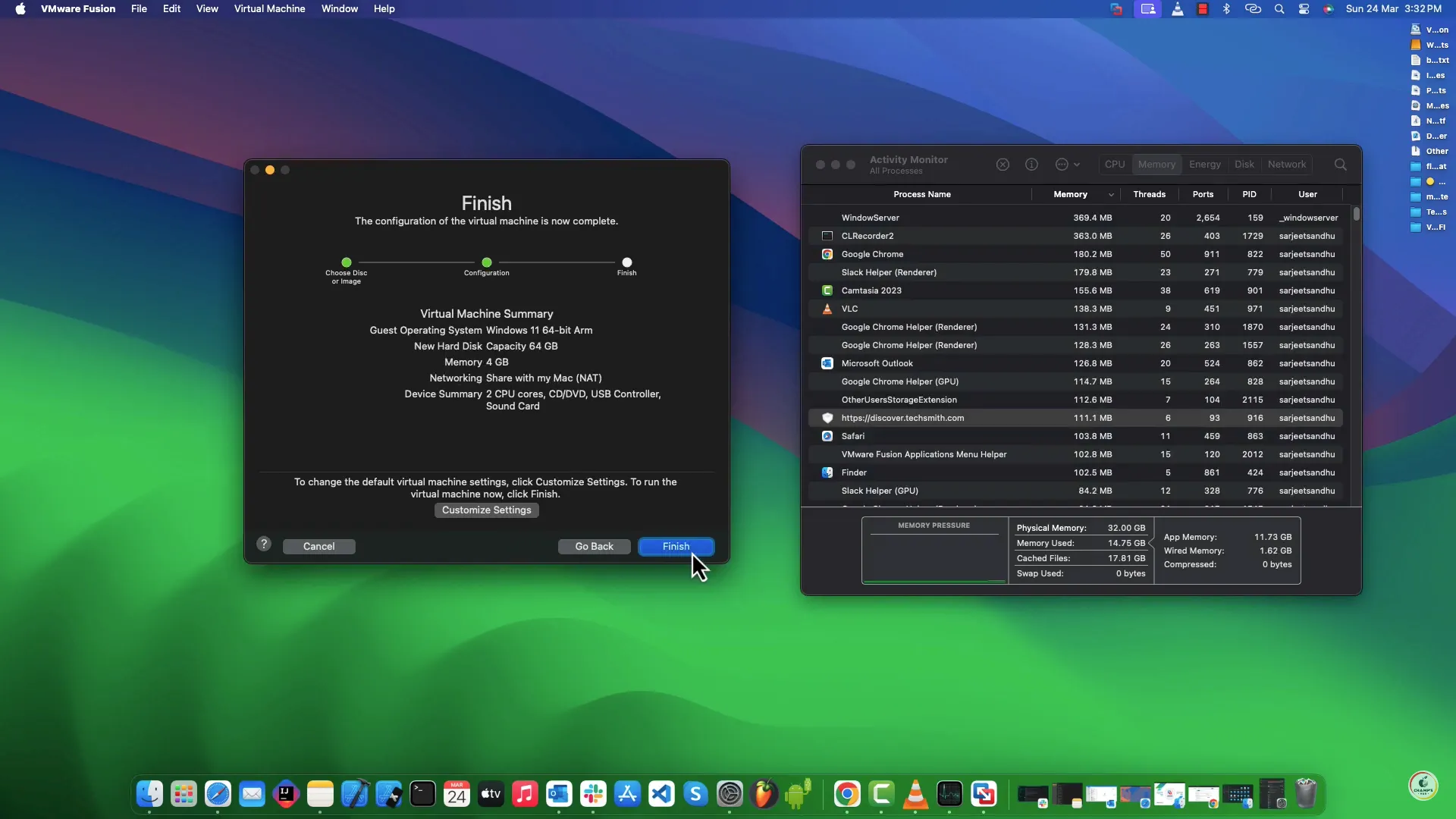The width and height of the screenshot is (1456, 819).
Task: Select the Finder process row
Action: click(1075, 472)
